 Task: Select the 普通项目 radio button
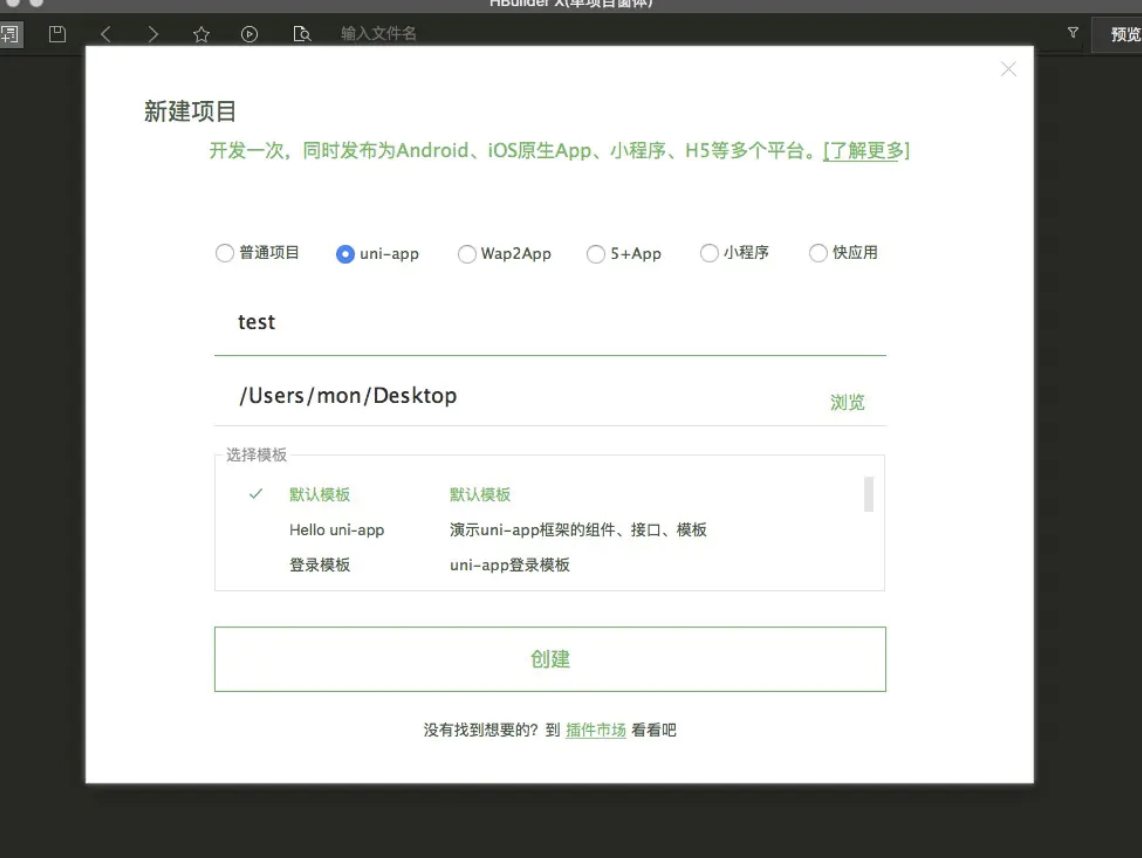(x=225, y=253)
